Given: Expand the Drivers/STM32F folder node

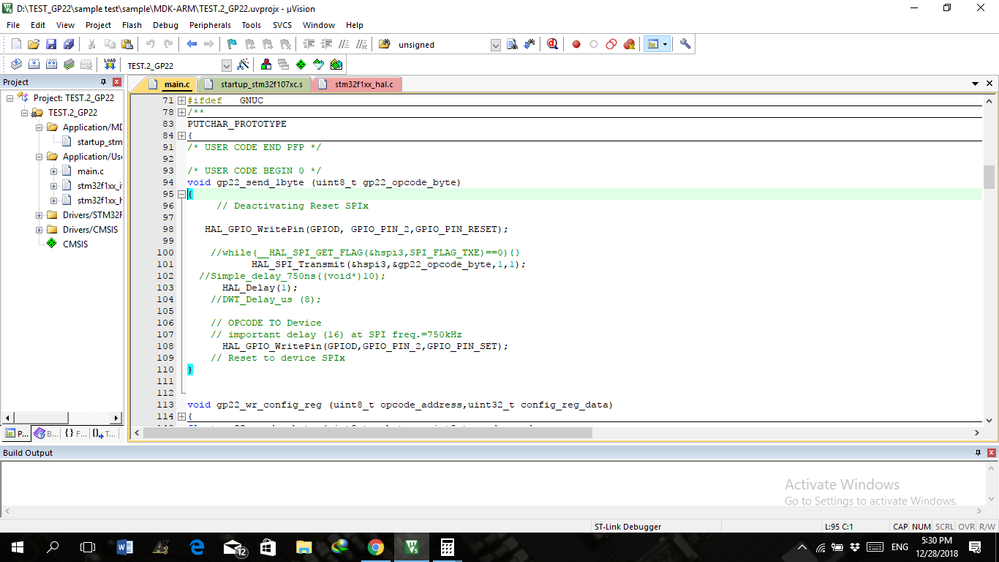Looking at the screenshot, I should [39, 215].
